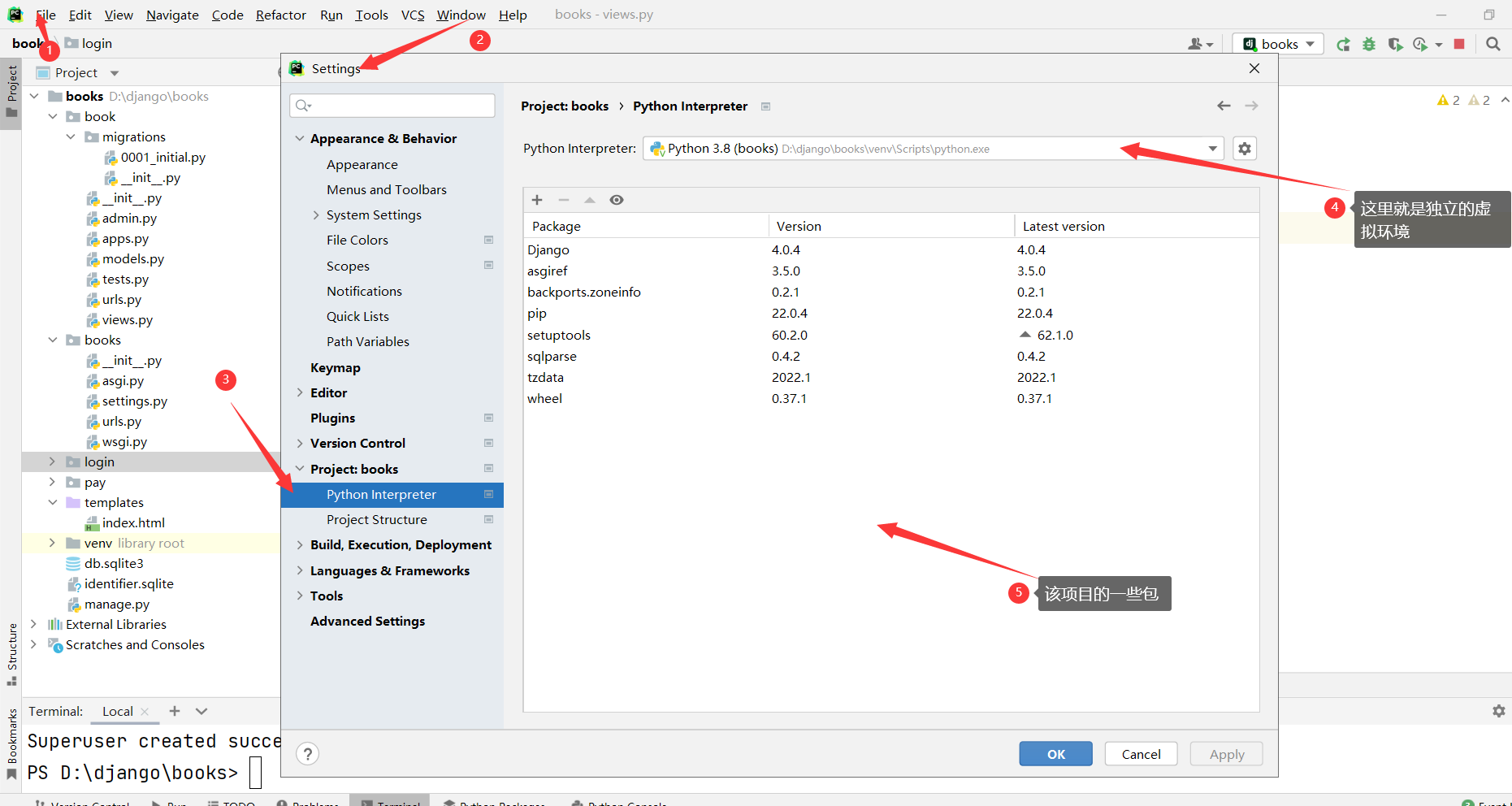The height and width of the screenshot is (806, 1512).
Task: Open the terminal tabs dropdown chevron
Action: (x=201, y=711)
